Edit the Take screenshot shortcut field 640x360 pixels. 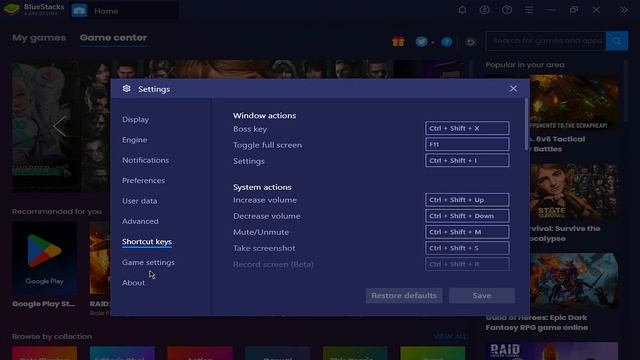coord(467,248)
